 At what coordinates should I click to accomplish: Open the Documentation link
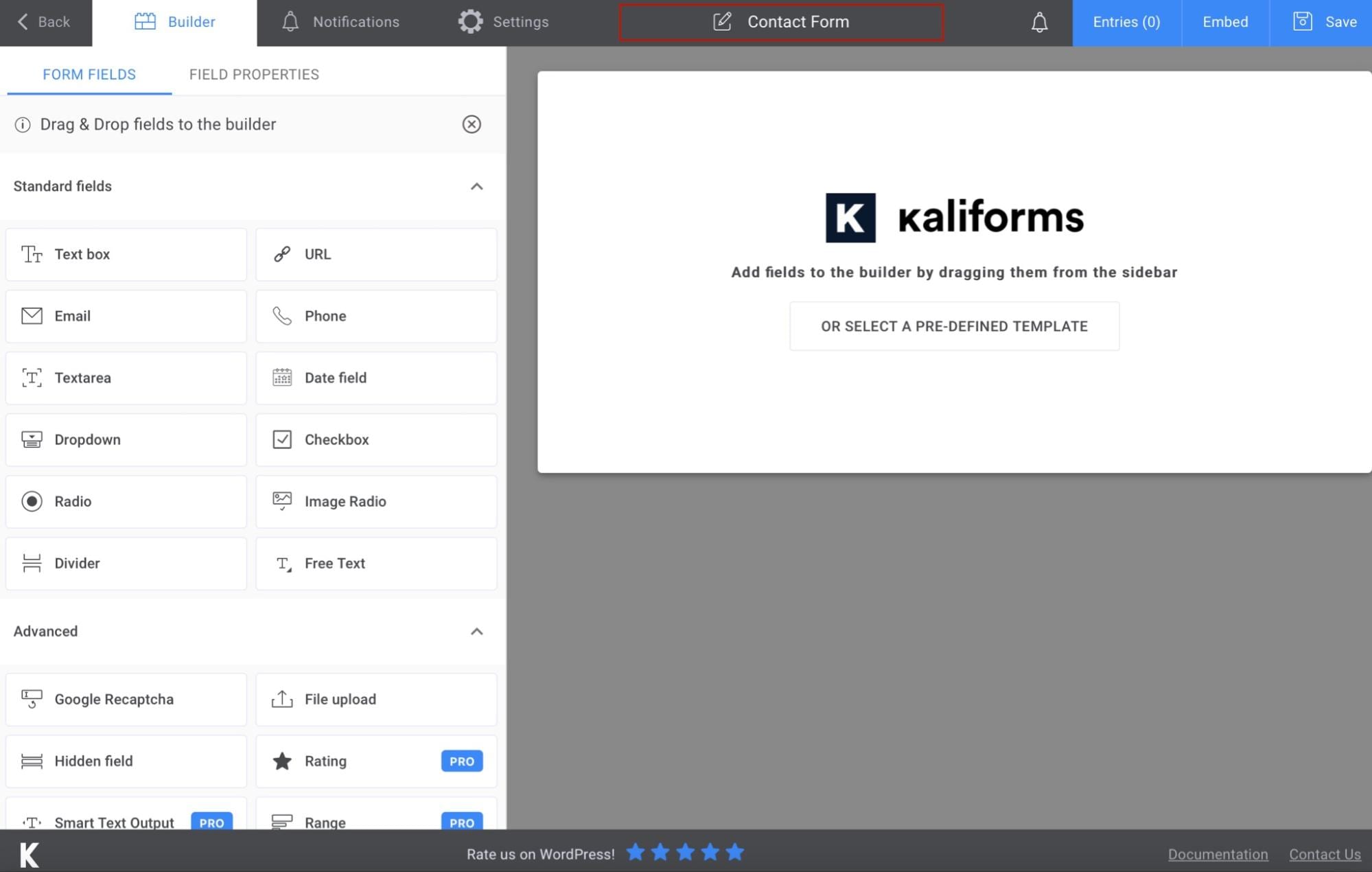(1218, 853)
